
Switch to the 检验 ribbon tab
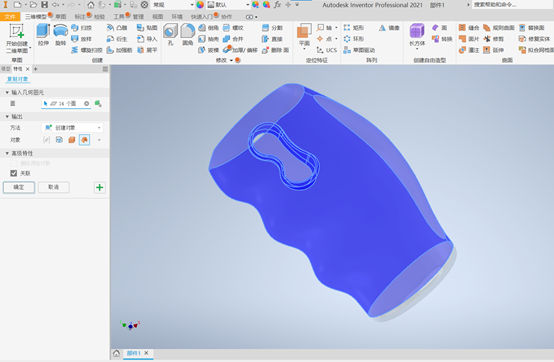(x=99, y=17)
